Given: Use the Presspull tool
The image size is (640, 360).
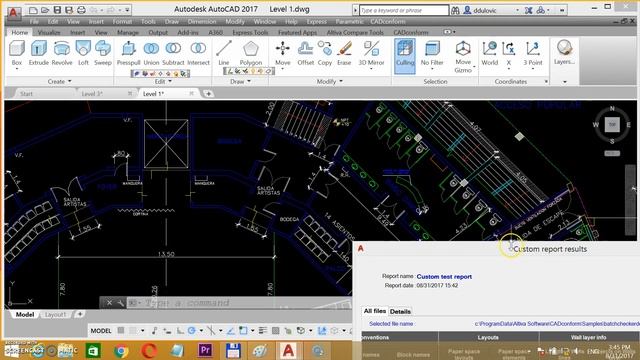Looking at the screenshot, I should 129,53.
